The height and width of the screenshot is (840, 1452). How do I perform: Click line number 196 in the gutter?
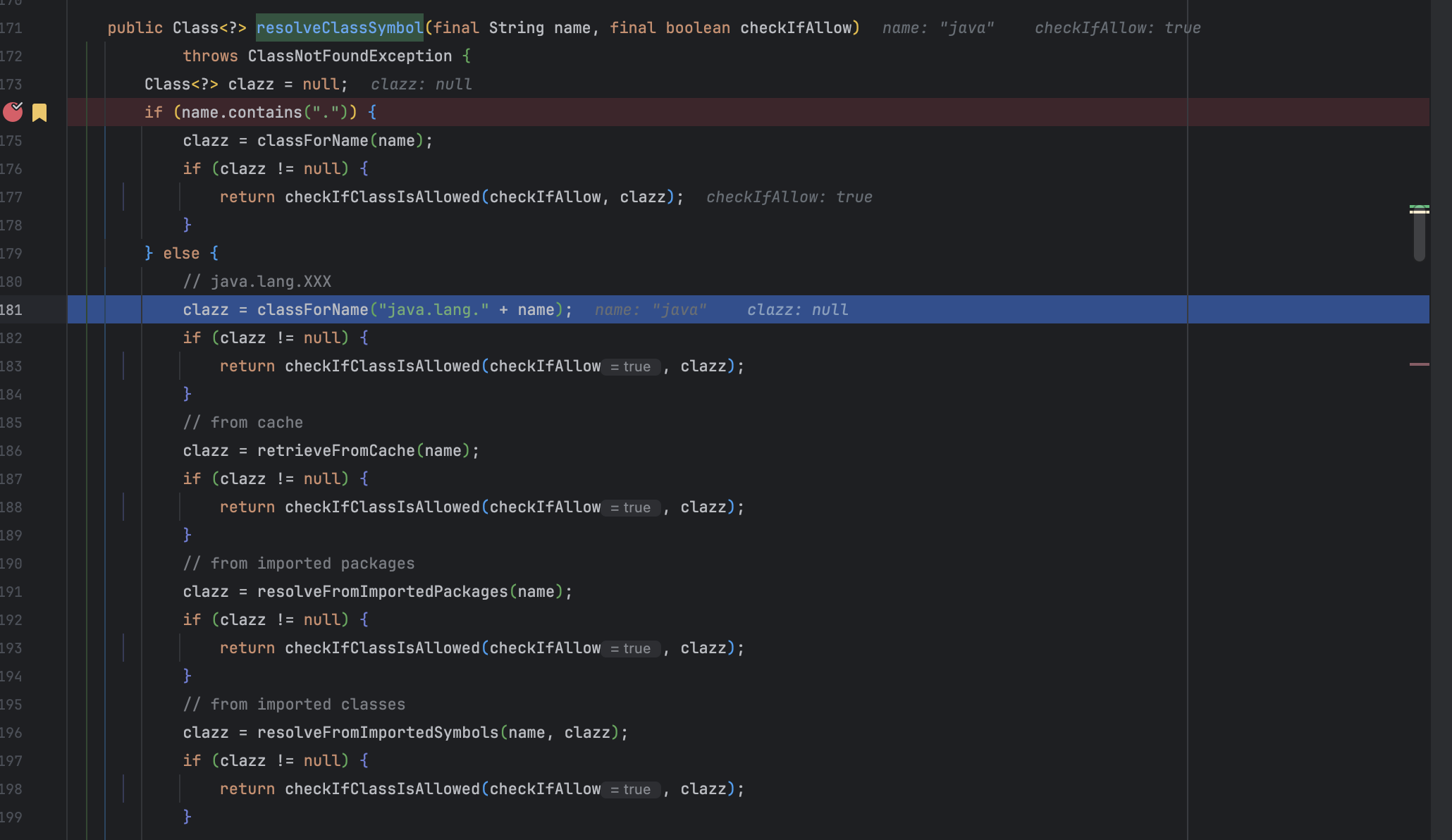tap(11, 732)
